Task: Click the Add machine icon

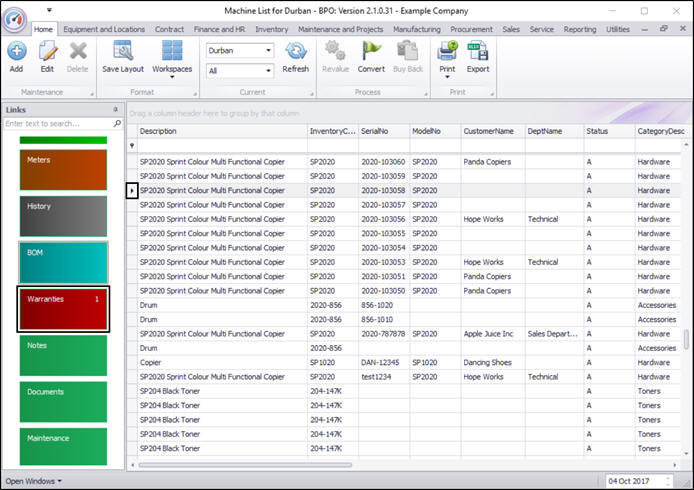Action: coord(16,51)
